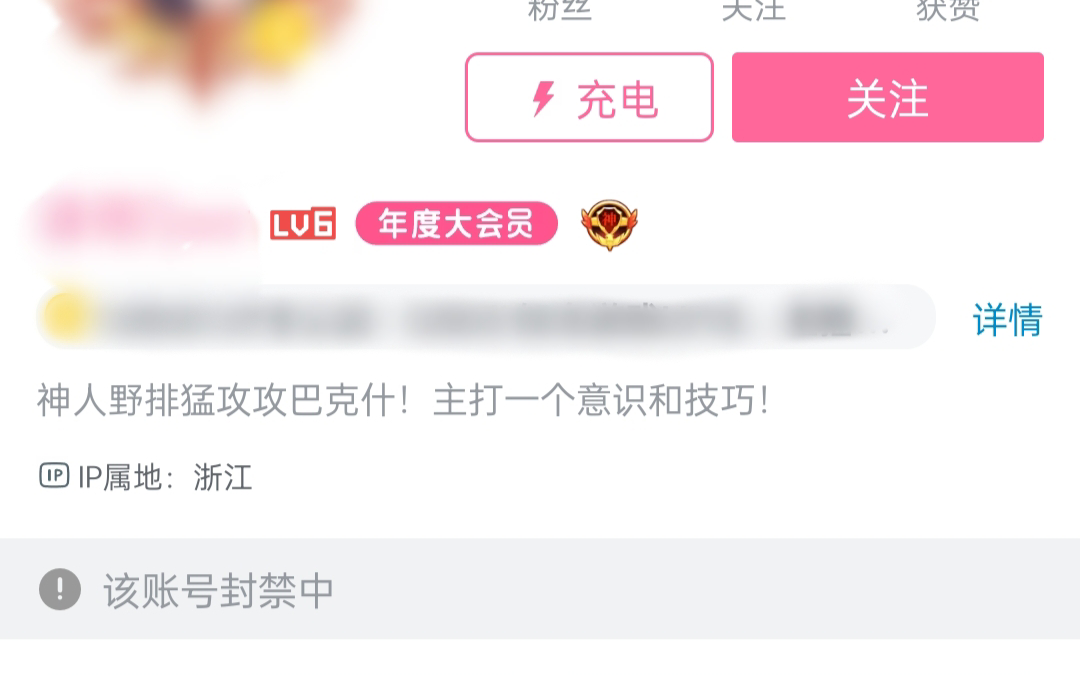Viewport: 1080px width, 675px height.
Task: Click the LV6 level badge
Action: [303, 224]
